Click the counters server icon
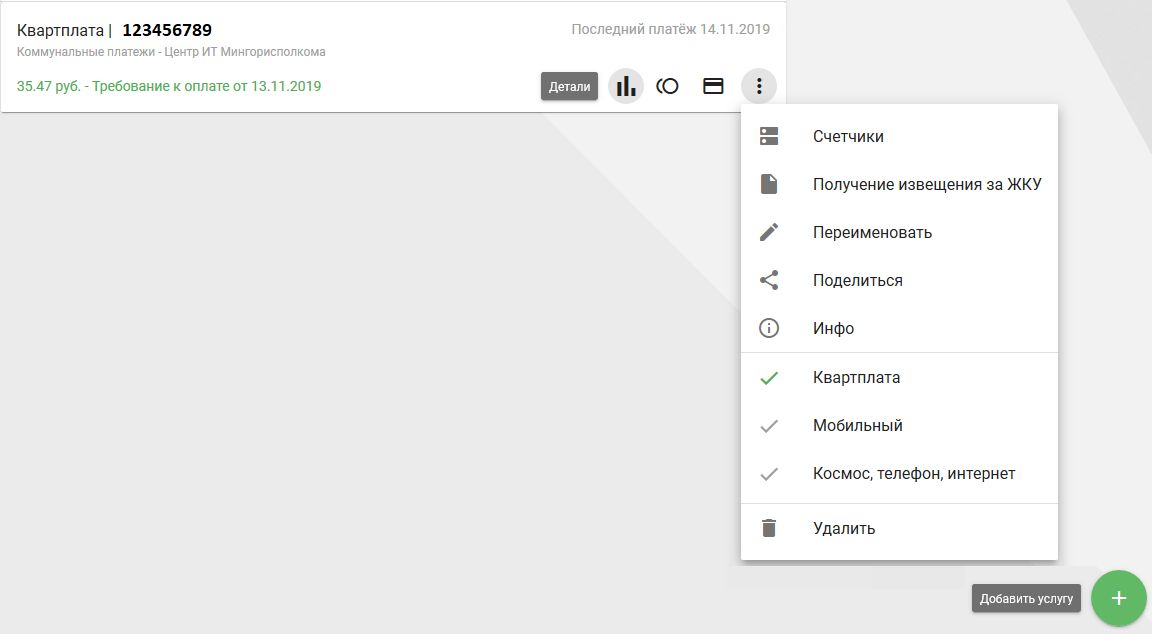 tap(769, 136)
